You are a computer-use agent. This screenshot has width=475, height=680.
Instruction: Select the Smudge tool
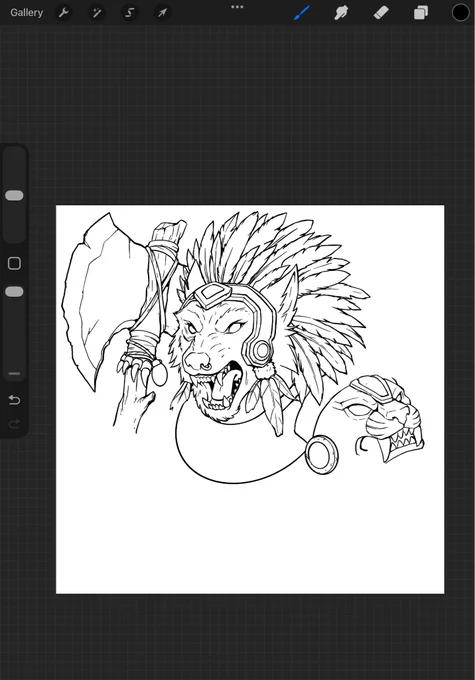pos(341,13)
